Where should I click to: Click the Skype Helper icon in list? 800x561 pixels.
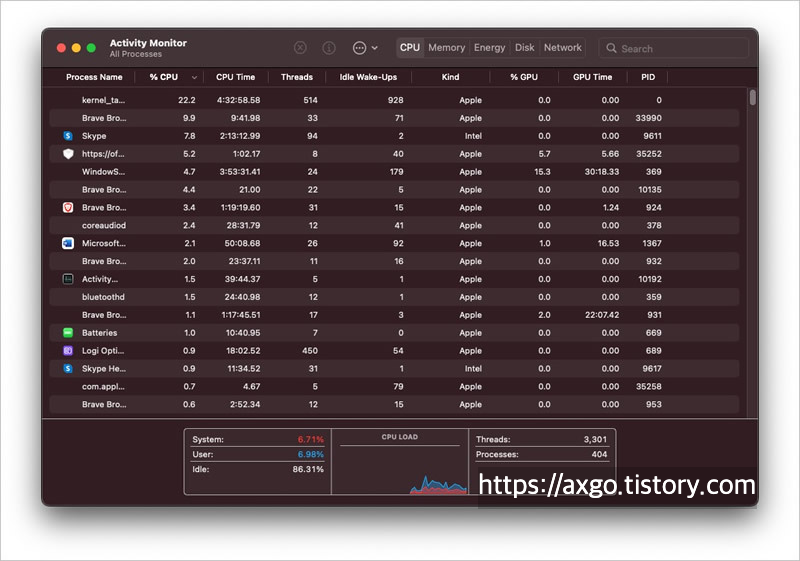coord(68,368)
